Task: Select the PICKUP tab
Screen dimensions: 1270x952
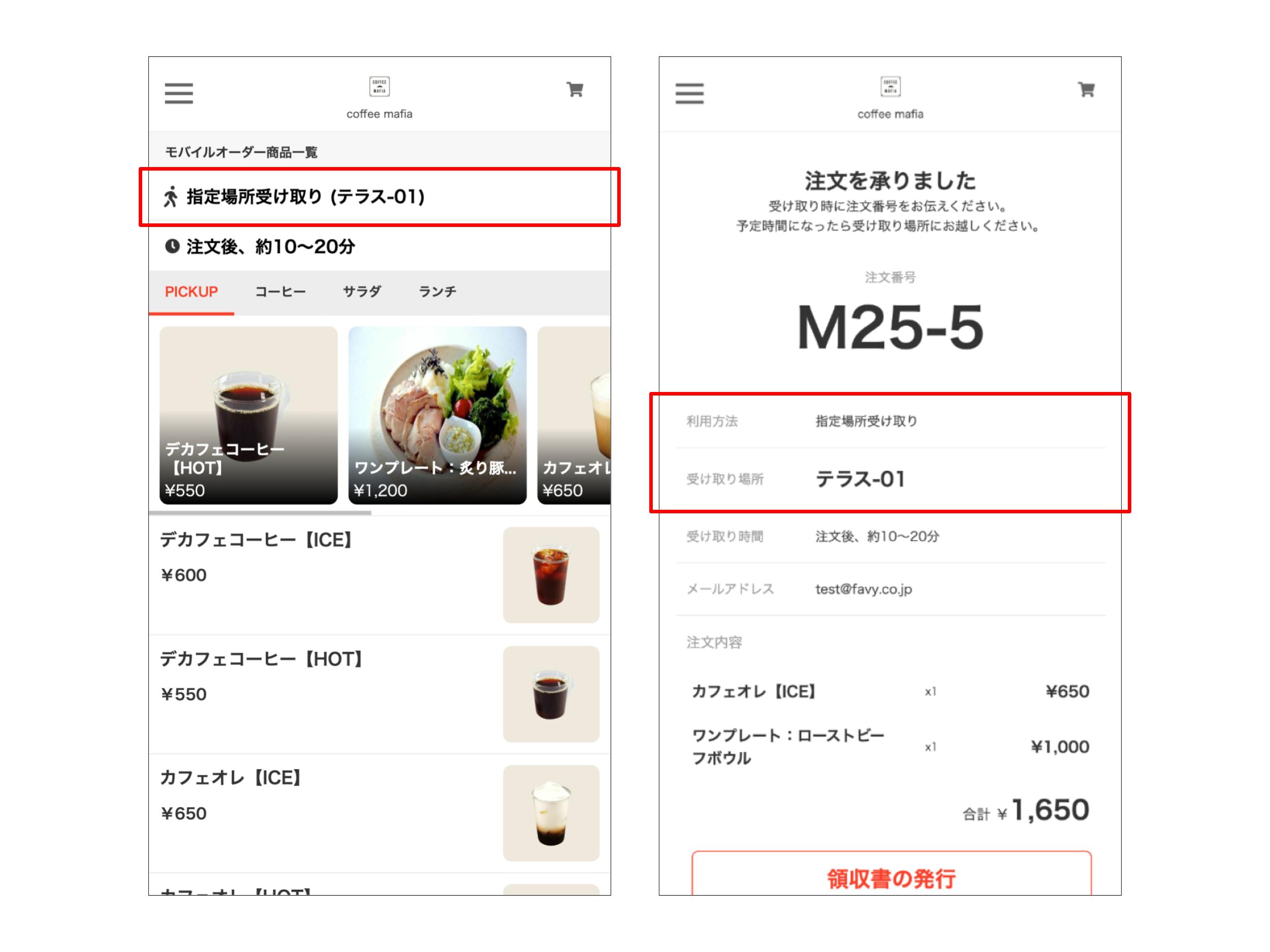Action: [x=191, y=292]
